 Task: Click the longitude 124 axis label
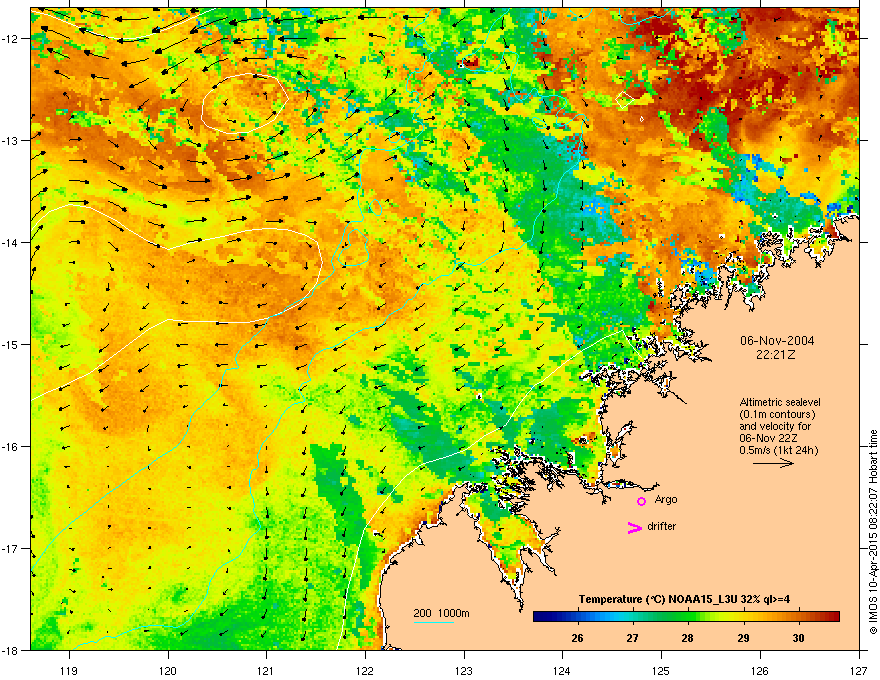click(x=562, y=670)
